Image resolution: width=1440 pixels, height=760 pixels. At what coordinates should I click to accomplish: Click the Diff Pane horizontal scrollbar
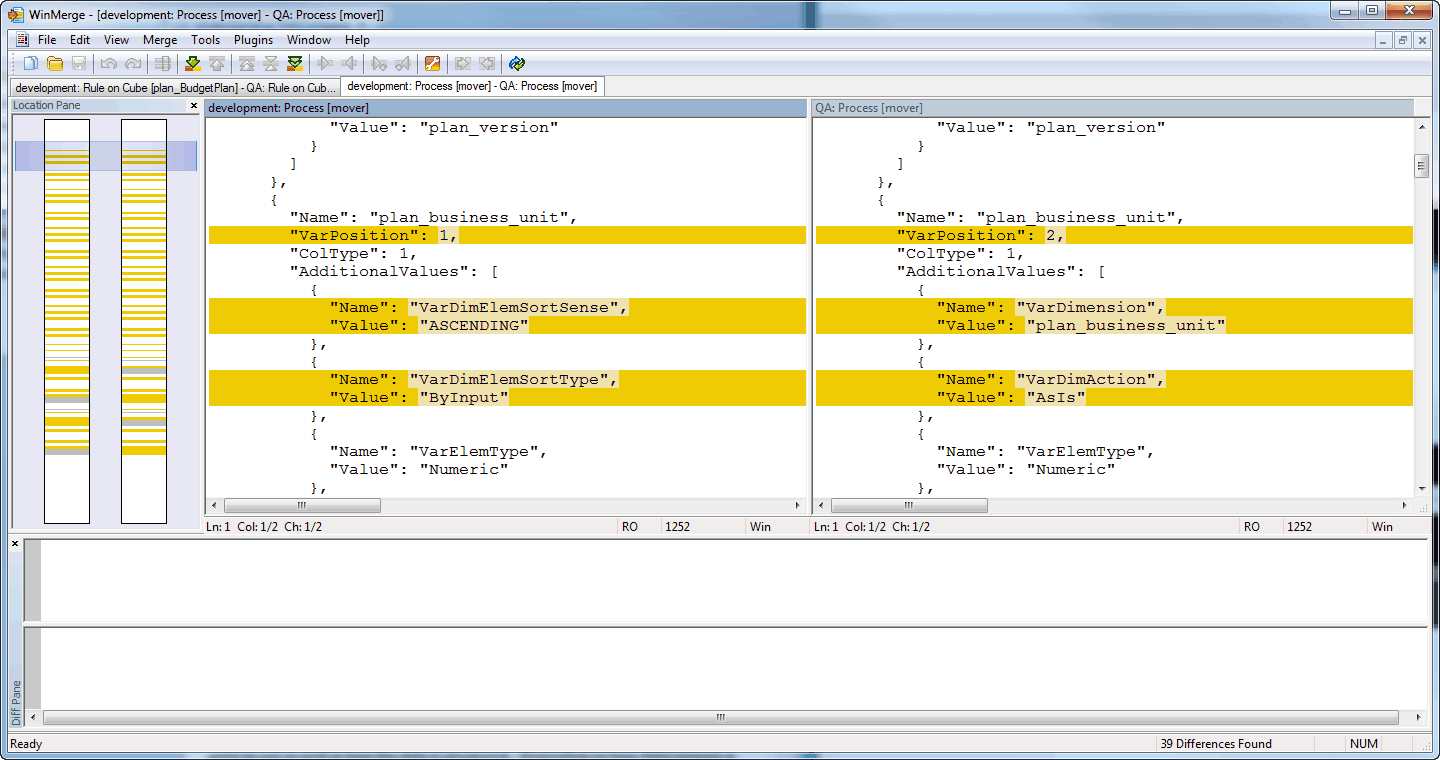click(720, 717)
